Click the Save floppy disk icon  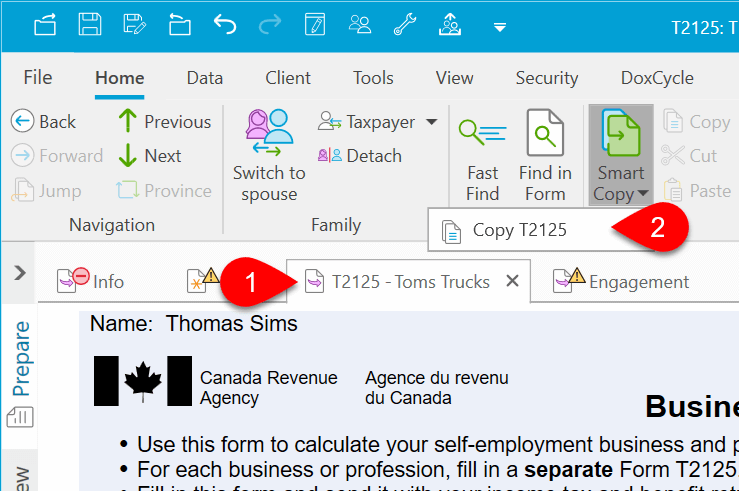[90, 24]
